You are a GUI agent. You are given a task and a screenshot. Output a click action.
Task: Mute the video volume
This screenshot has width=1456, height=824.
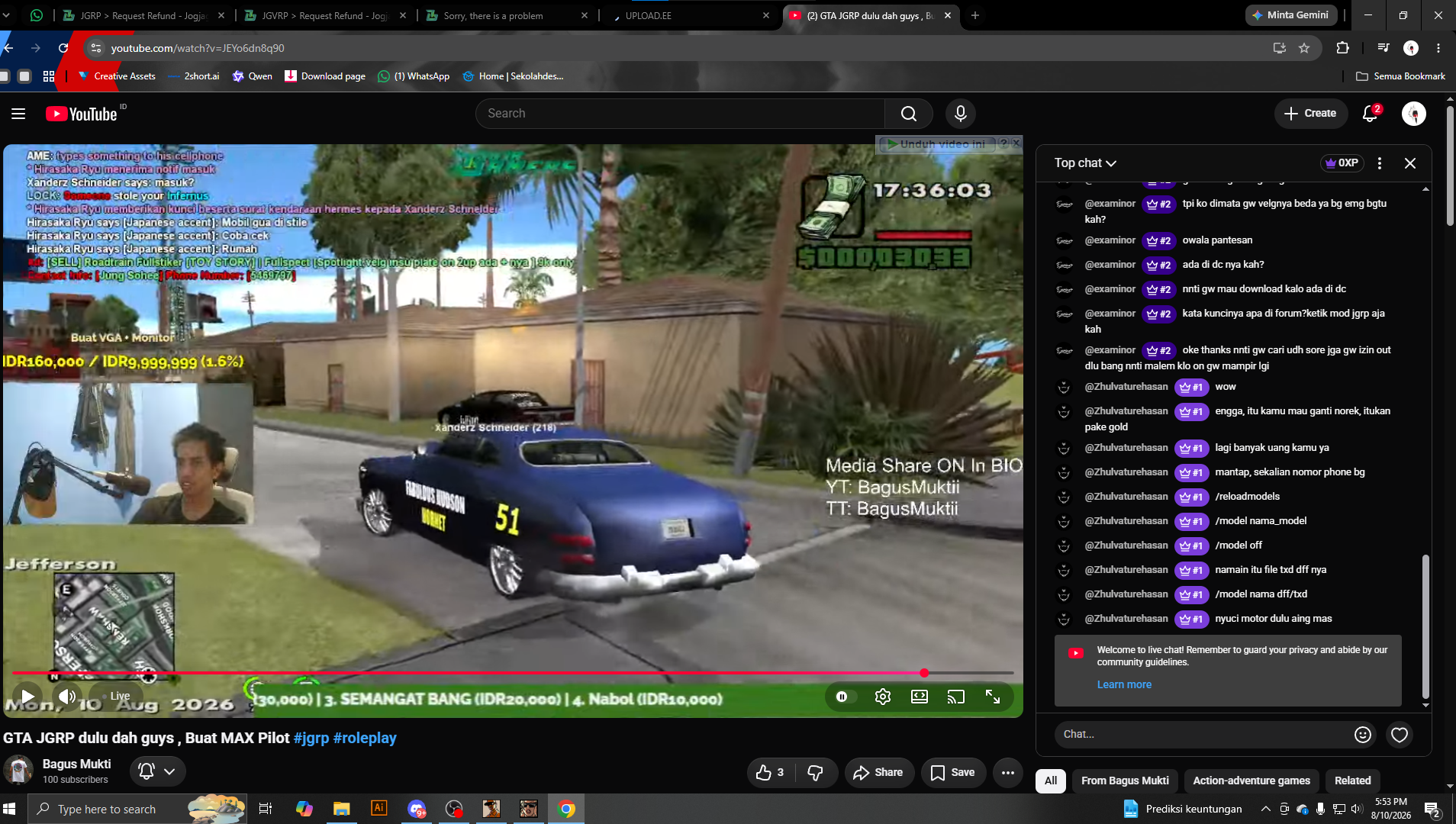click(67, 696)
